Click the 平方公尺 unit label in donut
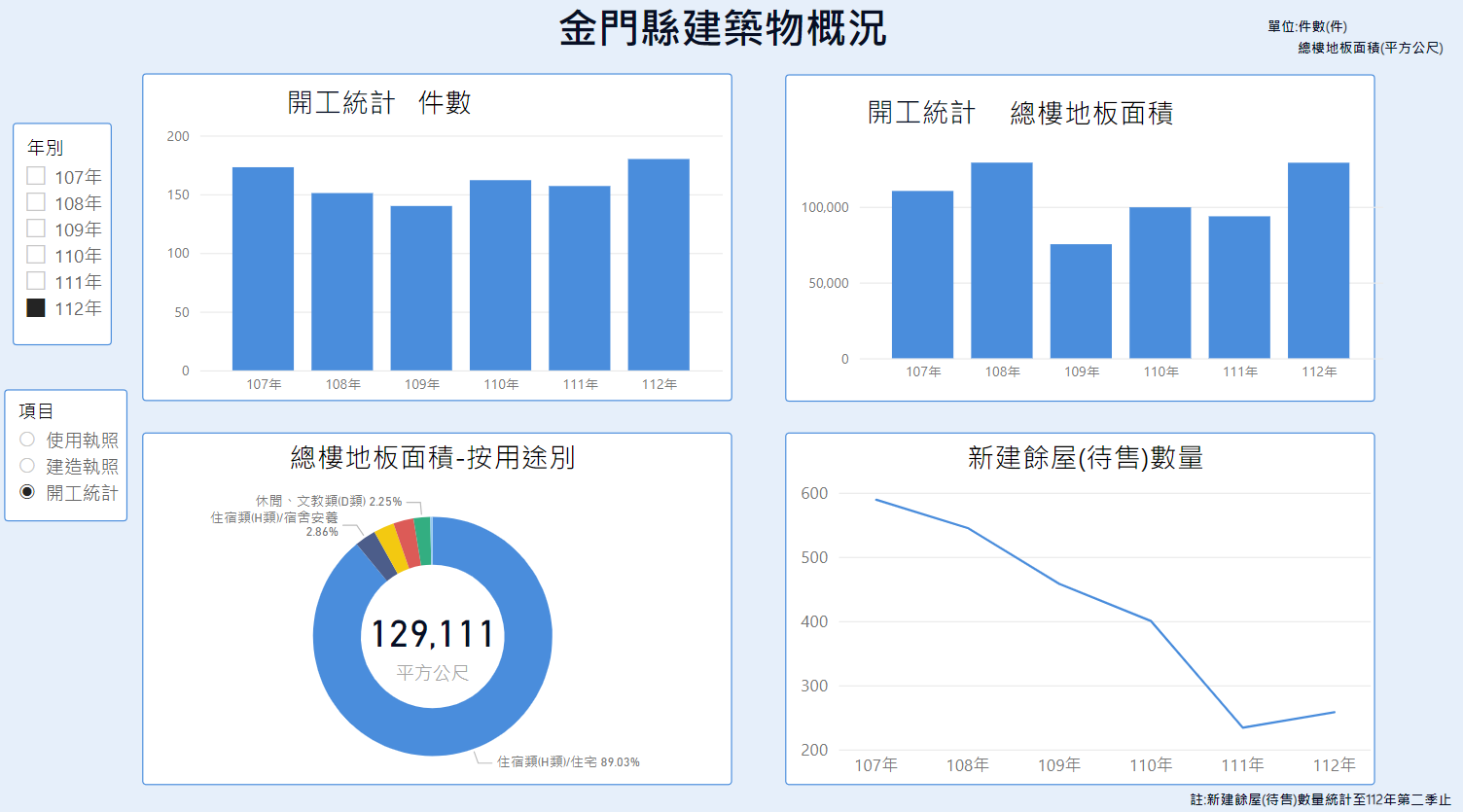 433,673
